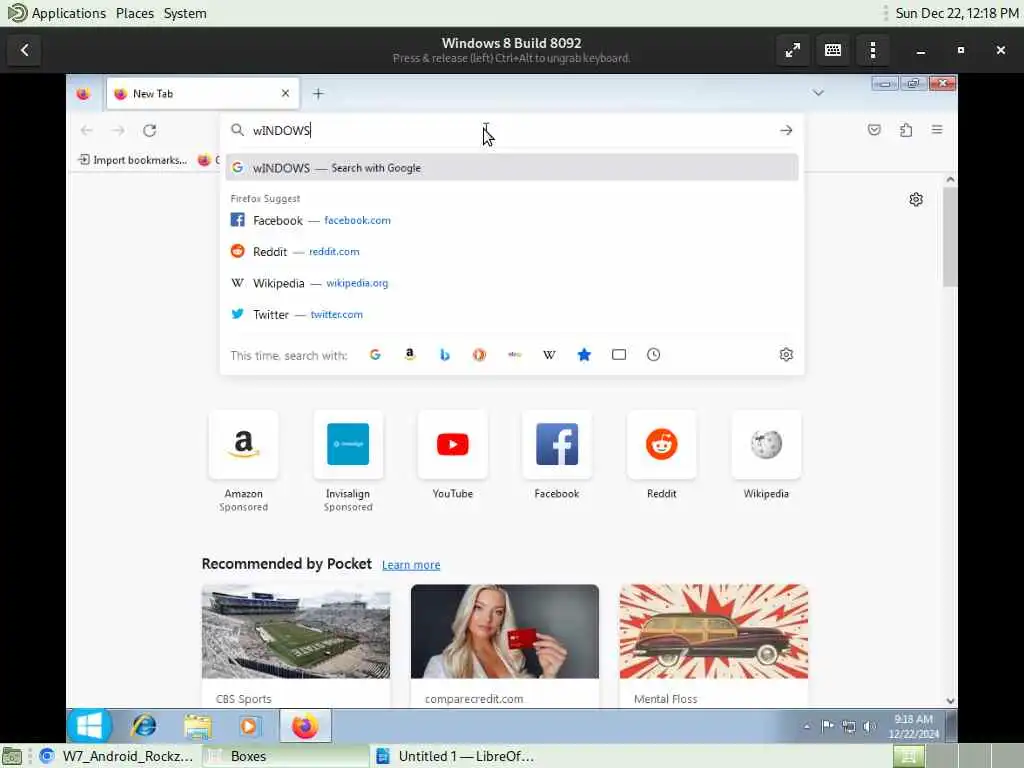Toggle Boxes fullscreen mode
1024x768 pixels.
coord(793,50)
